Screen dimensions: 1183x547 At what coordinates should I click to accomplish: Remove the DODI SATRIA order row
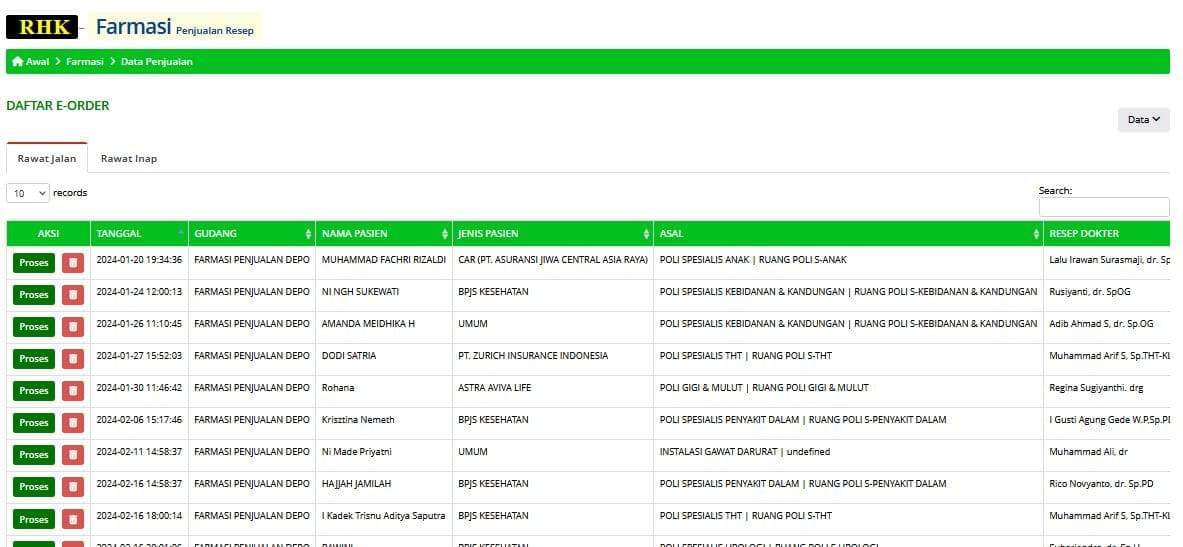coord(73,359)
